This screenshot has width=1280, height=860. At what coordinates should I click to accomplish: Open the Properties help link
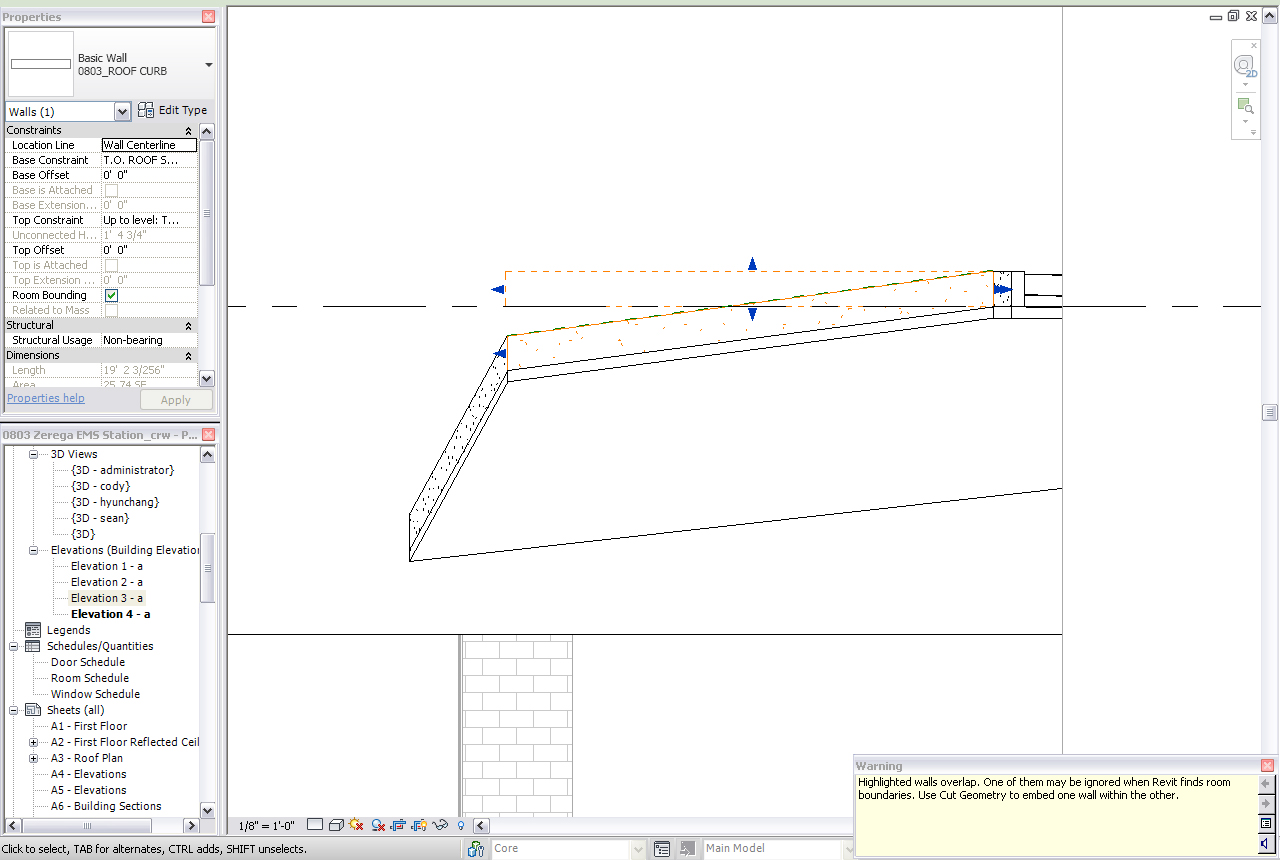pyautogui.click(x=46, y=398)
